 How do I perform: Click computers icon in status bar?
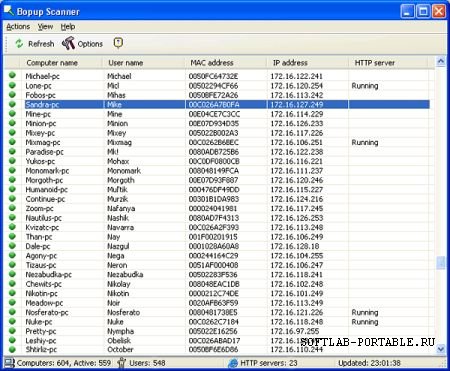[9, 363]
